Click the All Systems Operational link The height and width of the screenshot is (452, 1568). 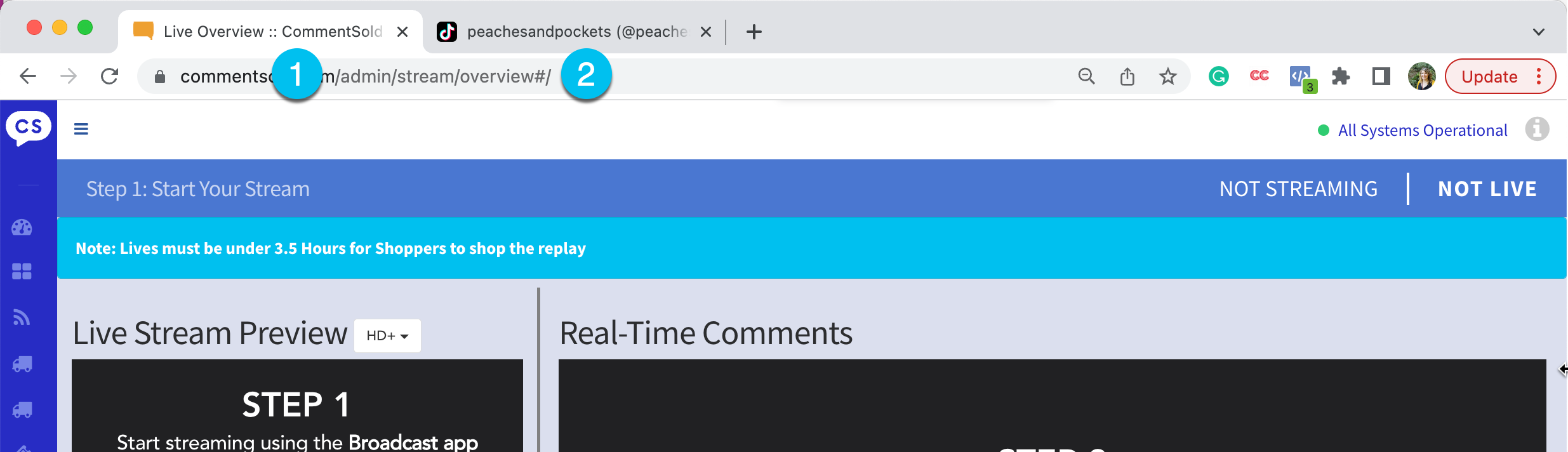click(x=1422, y=130)
